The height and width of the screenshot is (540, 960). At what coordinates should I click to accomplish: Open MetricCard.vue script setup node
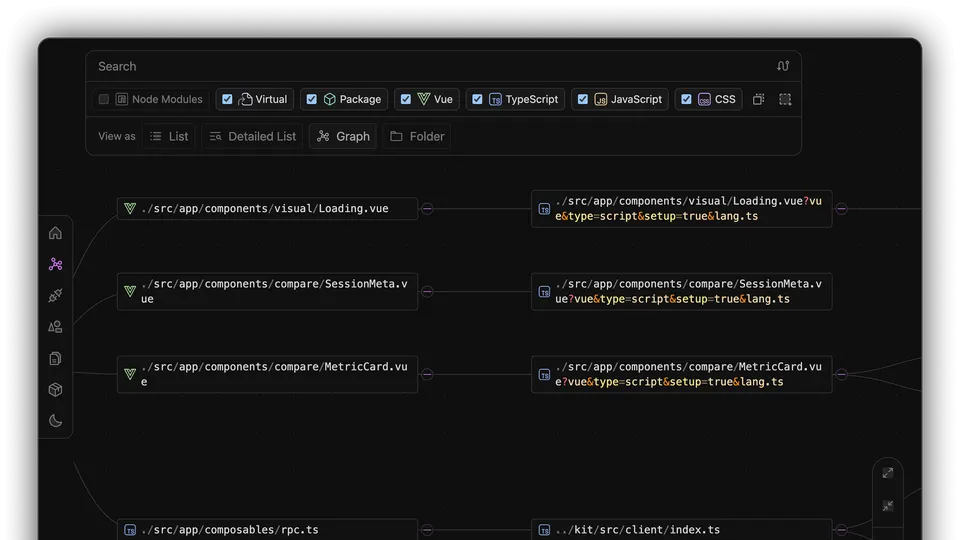point(681,374)
